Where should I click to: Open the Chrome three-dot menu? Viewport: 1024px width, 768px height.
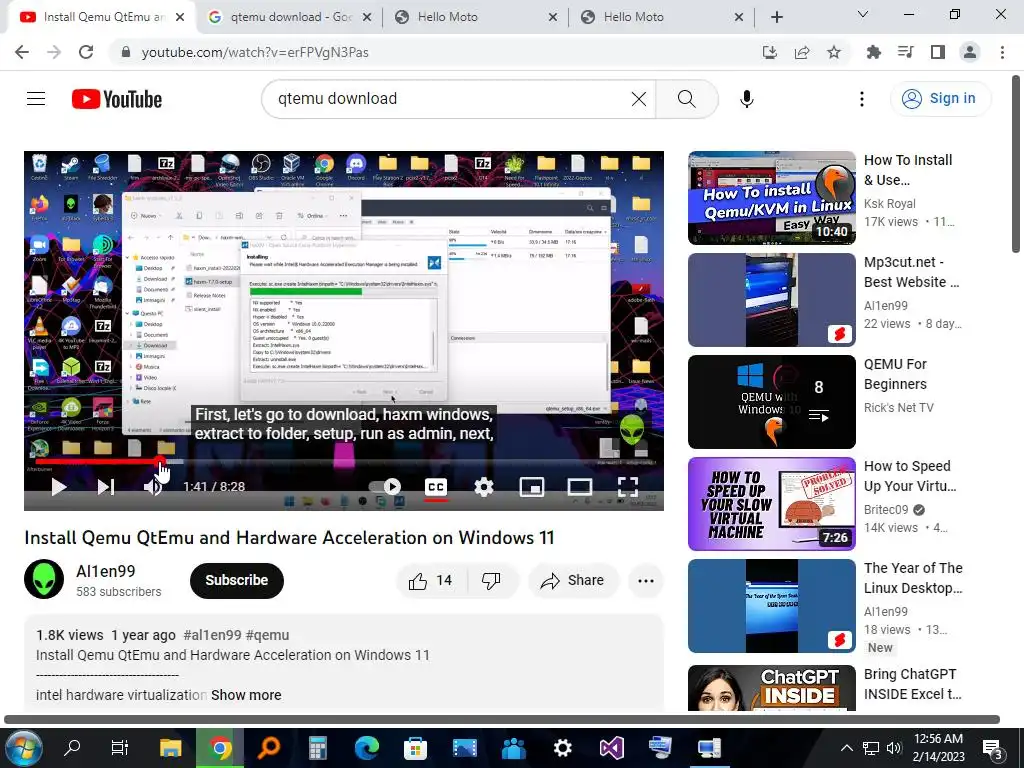pos(1002,52)
